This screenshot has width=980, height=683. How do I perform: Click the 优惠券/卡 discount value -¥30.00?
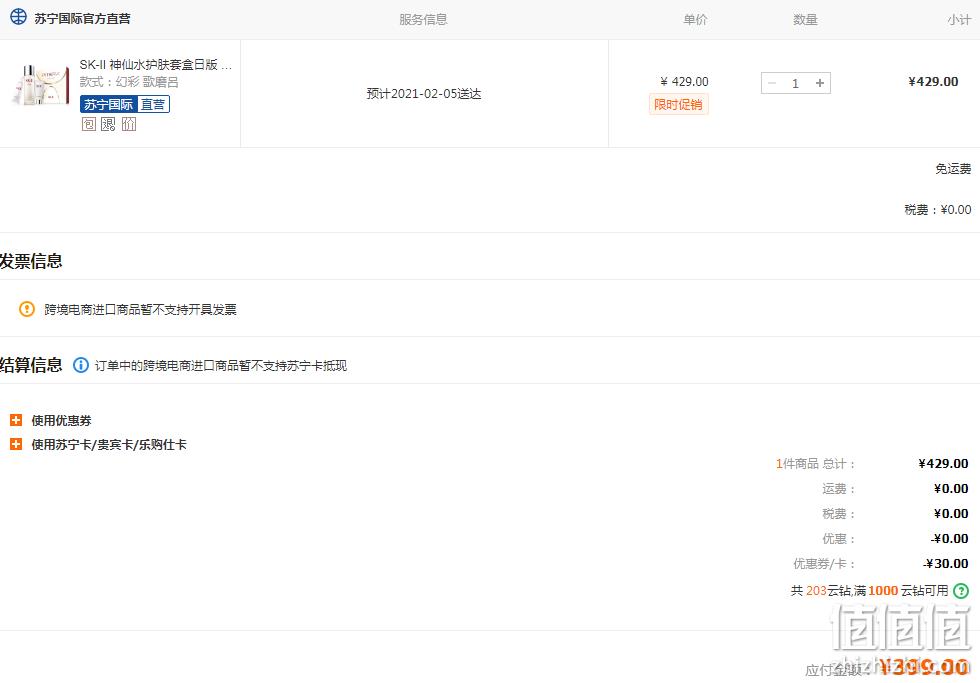946,564
